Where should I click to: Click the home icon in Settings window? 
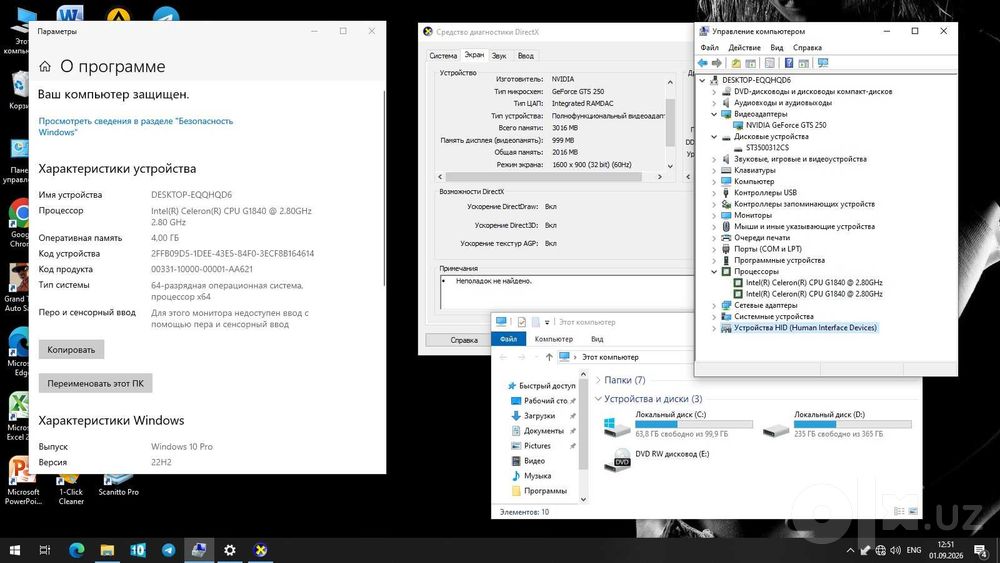point(45,66)
